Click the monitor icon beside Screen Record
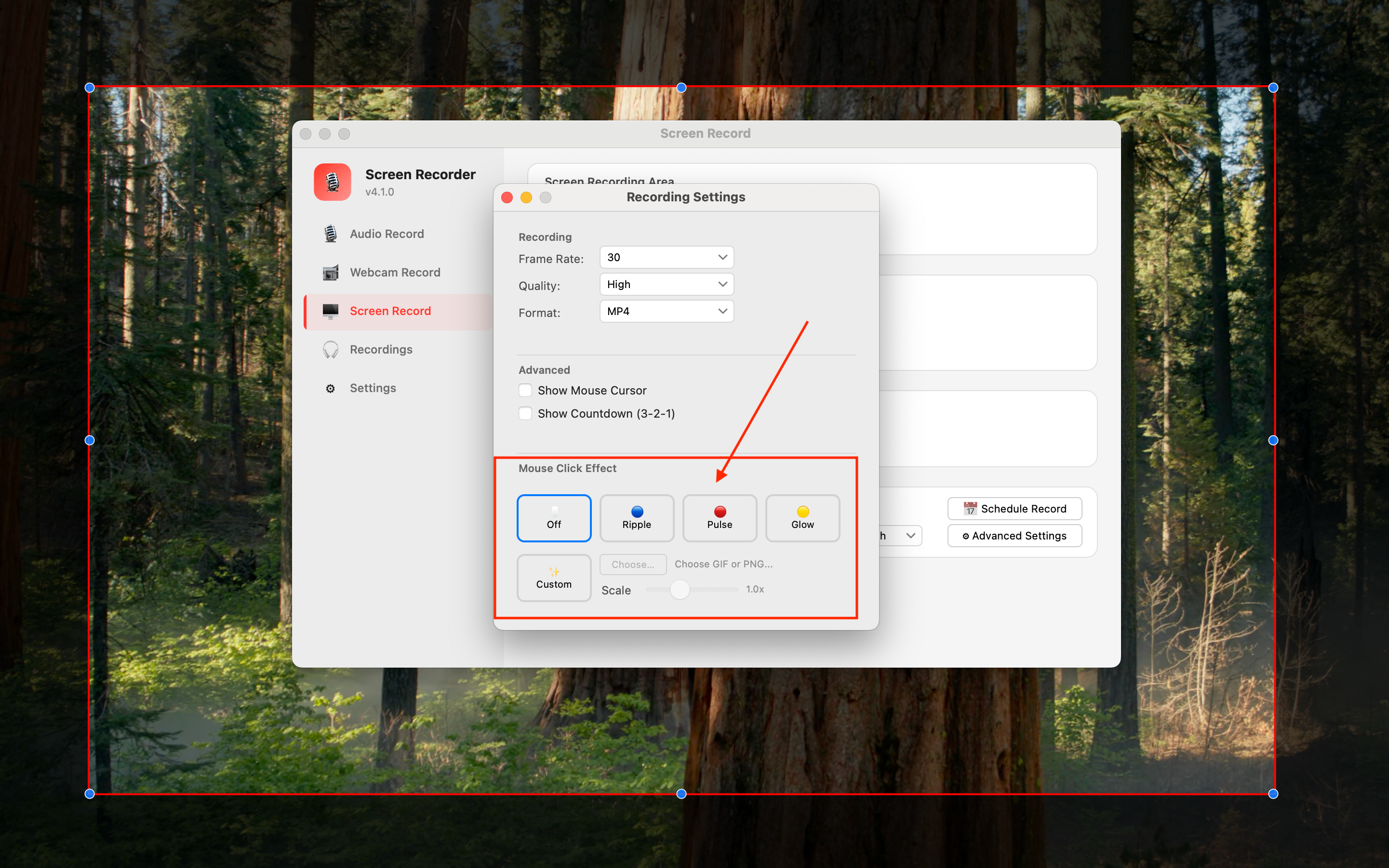Viewport: 1389px width, 868px height. pos(330,311)
